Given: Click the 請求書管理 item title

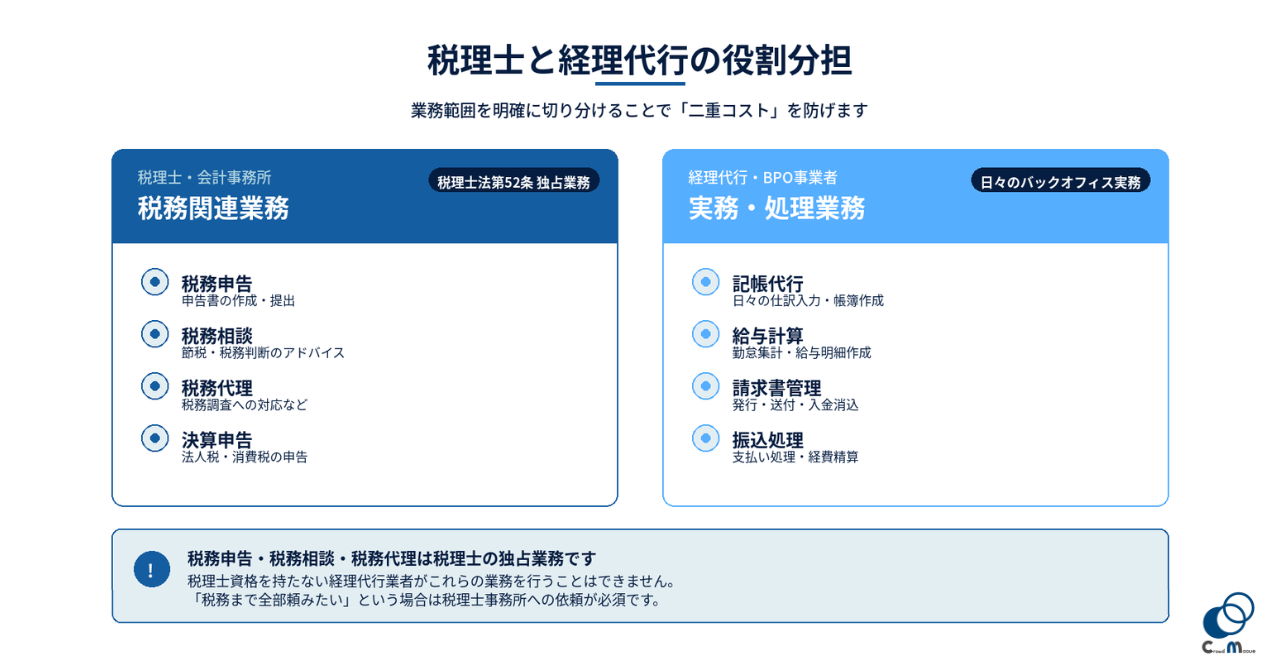Looking at the screenshot, I should point(777,386).
